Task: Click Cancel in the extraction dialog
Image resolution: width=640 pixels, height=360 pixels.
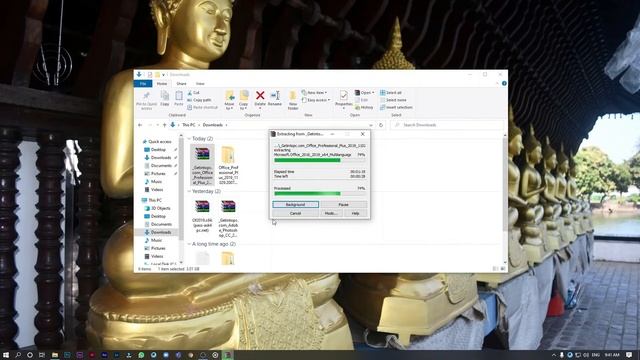Action: (x=296, y=213)
